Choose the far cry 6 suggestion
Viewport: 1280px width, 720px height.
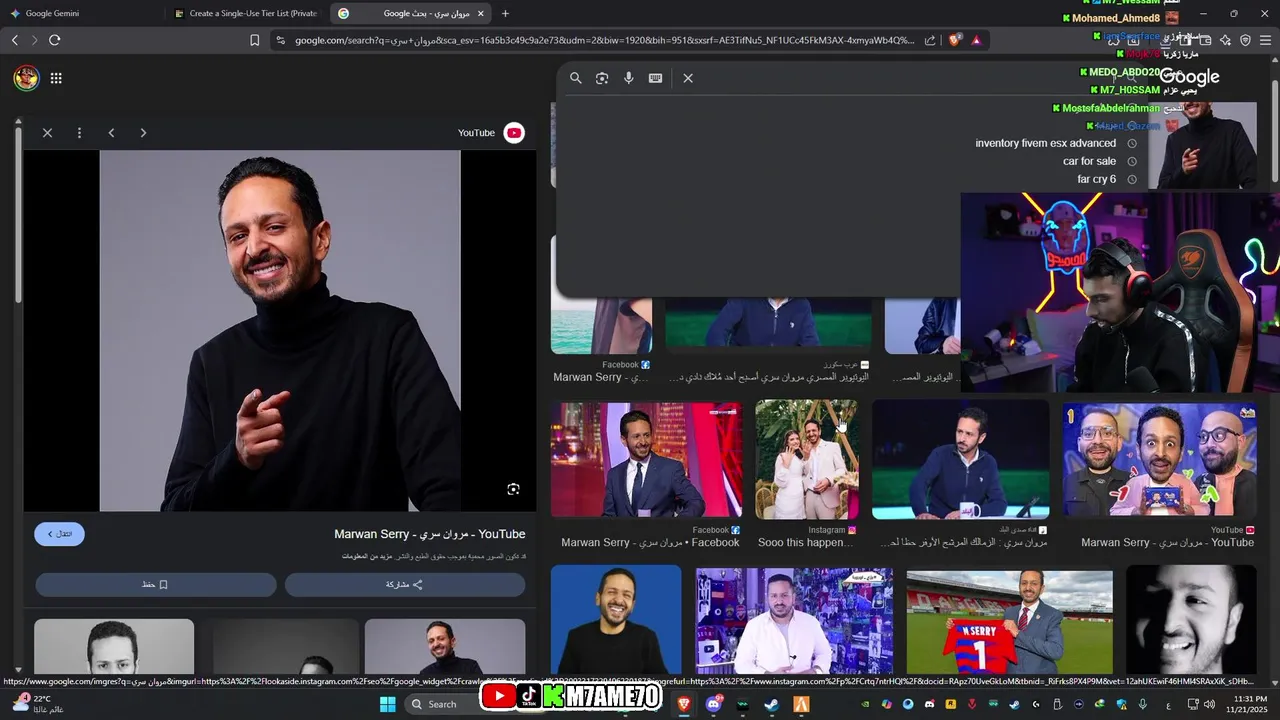tap(1096, 179)
